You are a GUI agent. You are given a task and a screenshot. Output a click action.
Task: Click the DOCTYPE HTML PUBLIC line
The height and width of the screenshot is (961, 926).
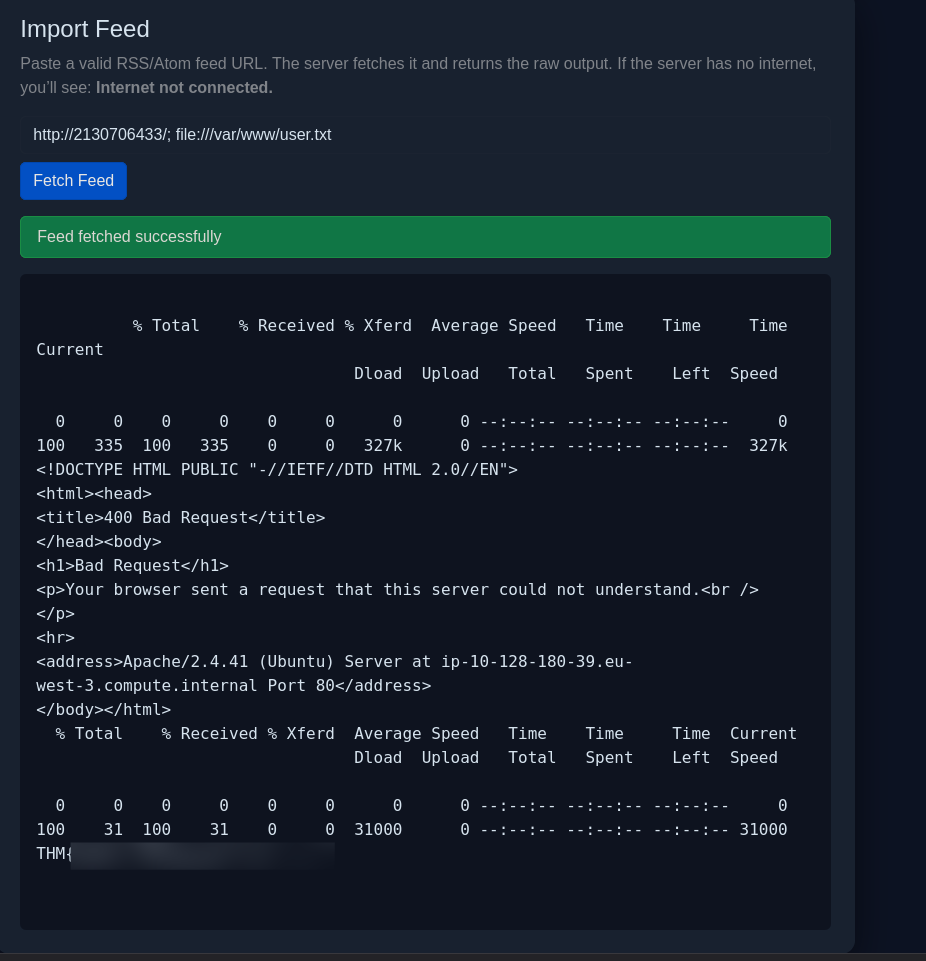tap(277, 470)
